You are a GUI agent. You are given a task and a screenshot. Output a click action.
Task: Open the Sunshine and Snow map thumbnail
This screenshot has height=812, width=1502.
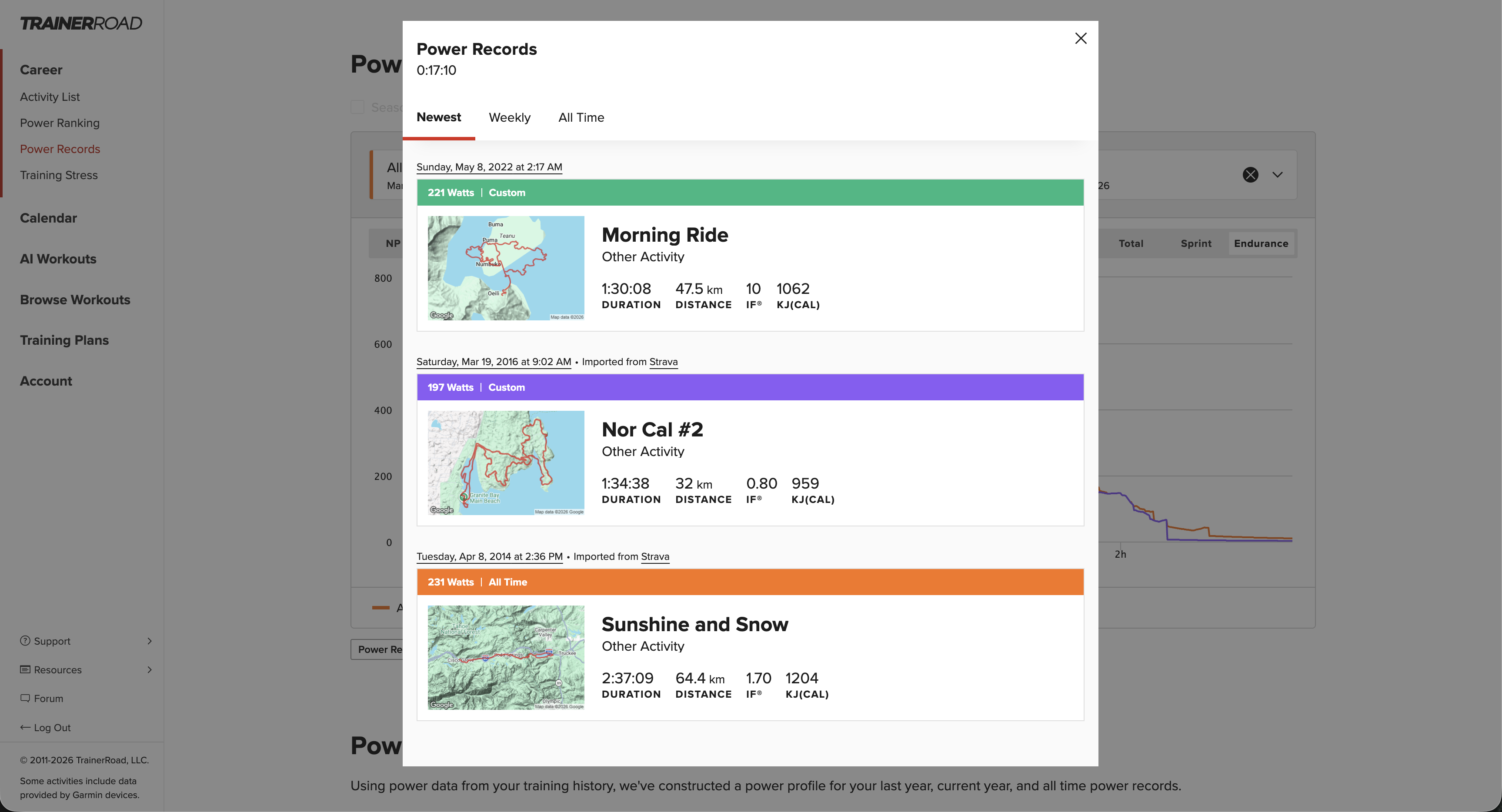506,658
